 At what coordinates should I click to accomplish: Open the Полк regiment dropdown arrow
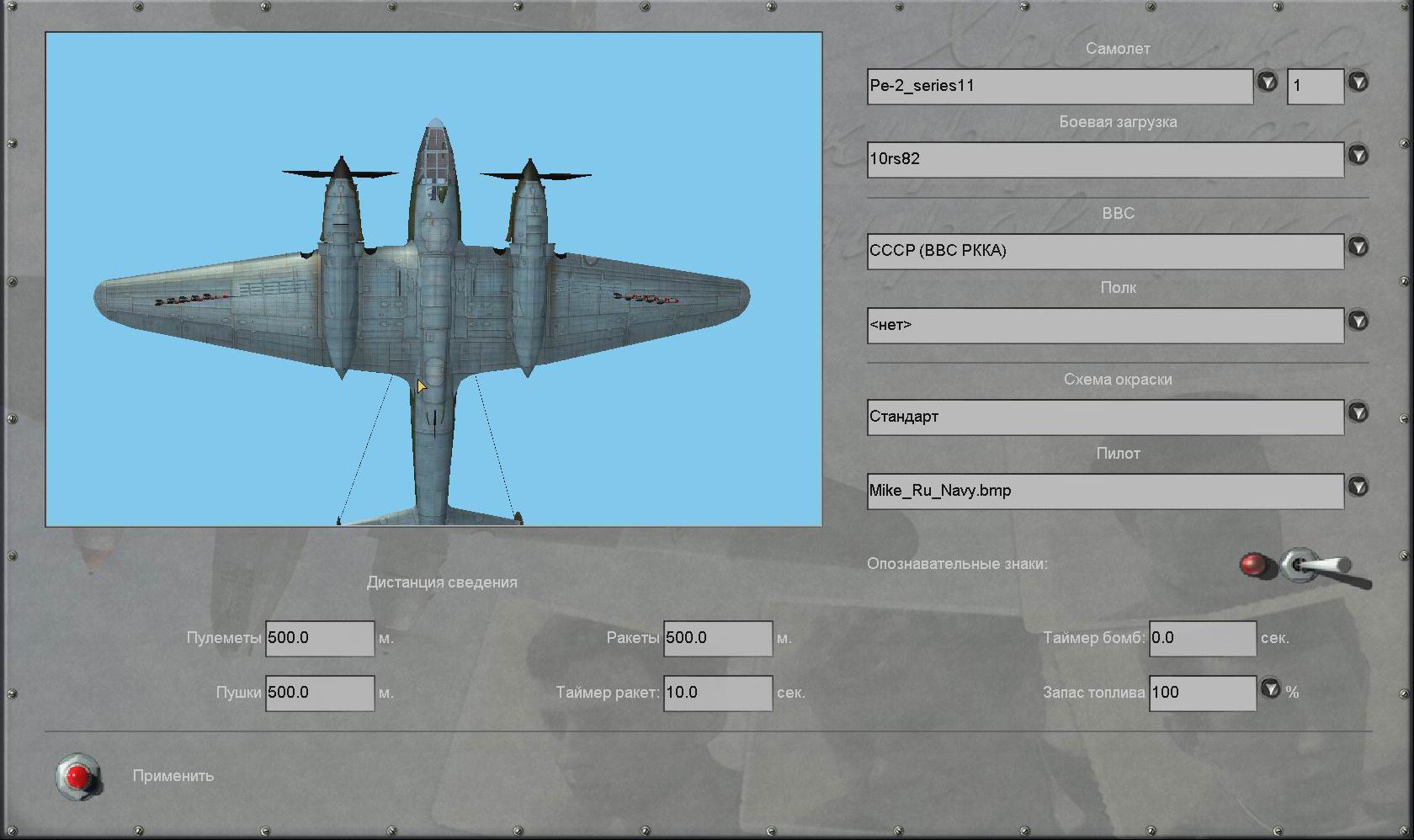1358,322
